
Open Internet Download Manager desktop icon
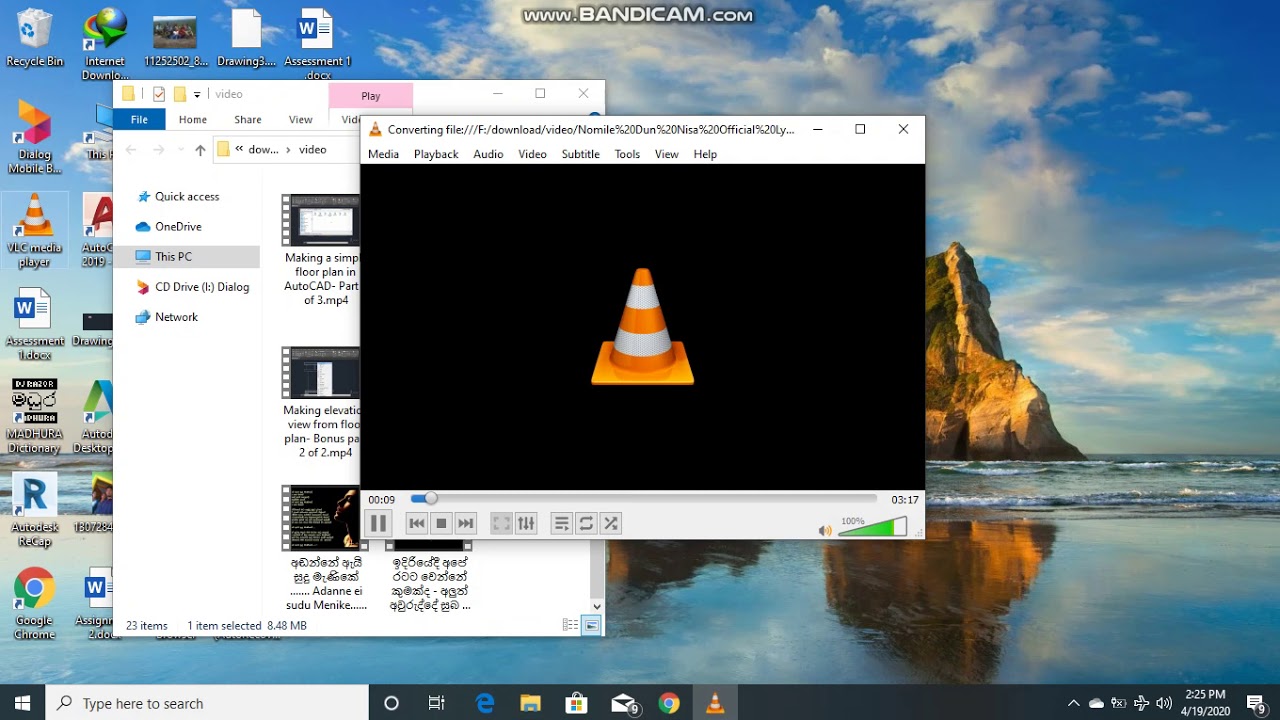105,44
